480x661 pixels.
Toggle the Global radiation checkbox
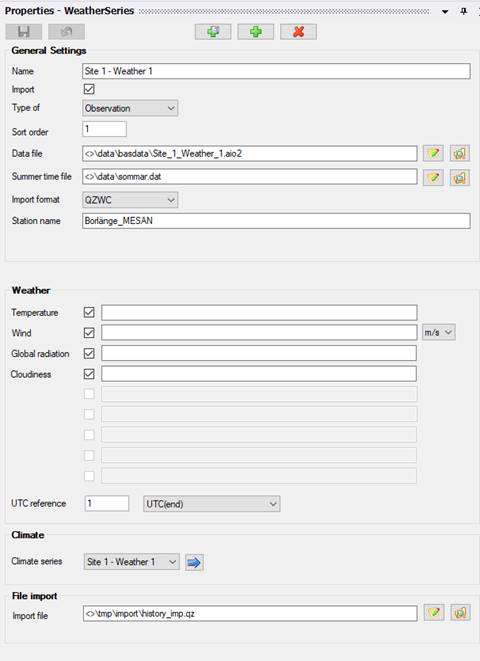pos(89,353)
